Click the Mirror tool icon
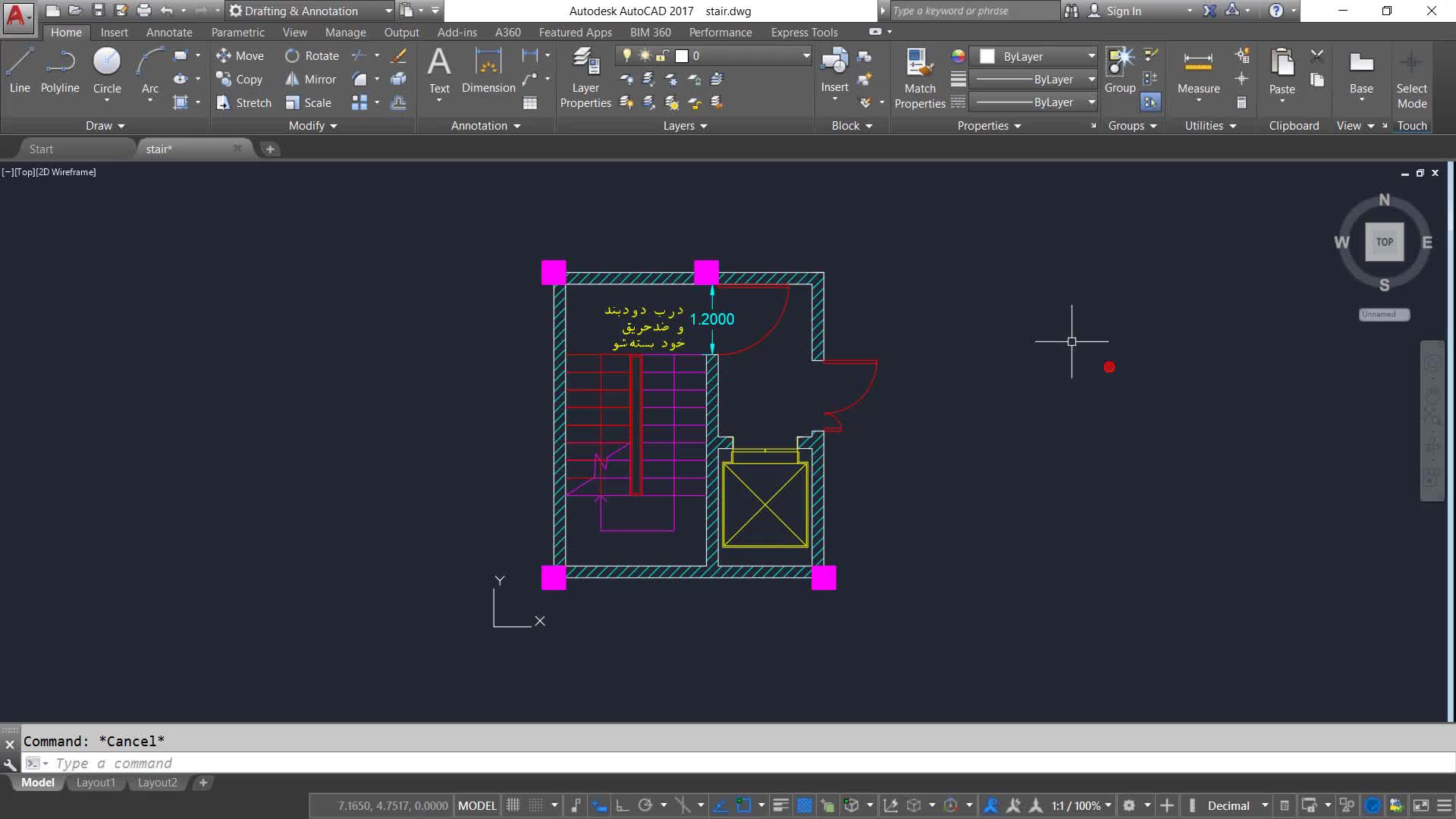The height and width of the screenshot is (819, 1456). [x=292, y=79]
